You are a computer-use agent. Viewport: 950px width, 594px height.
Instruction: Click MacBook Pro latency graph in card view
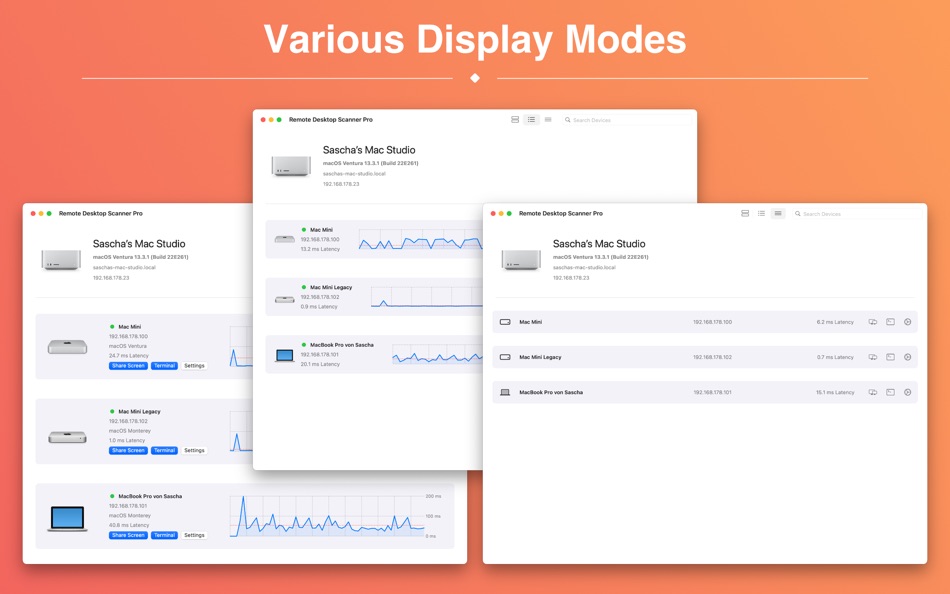click(x=327, y=516)
